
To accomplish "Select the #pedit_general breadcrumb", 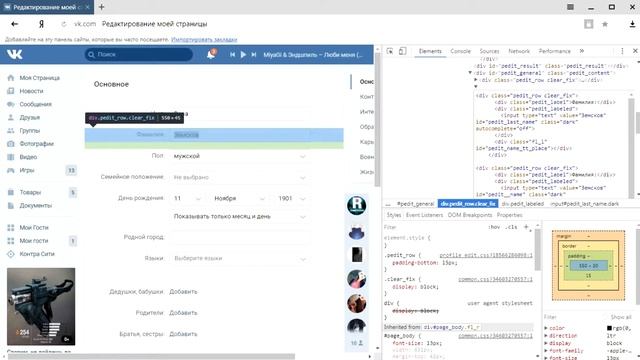I will coord(416,204).
